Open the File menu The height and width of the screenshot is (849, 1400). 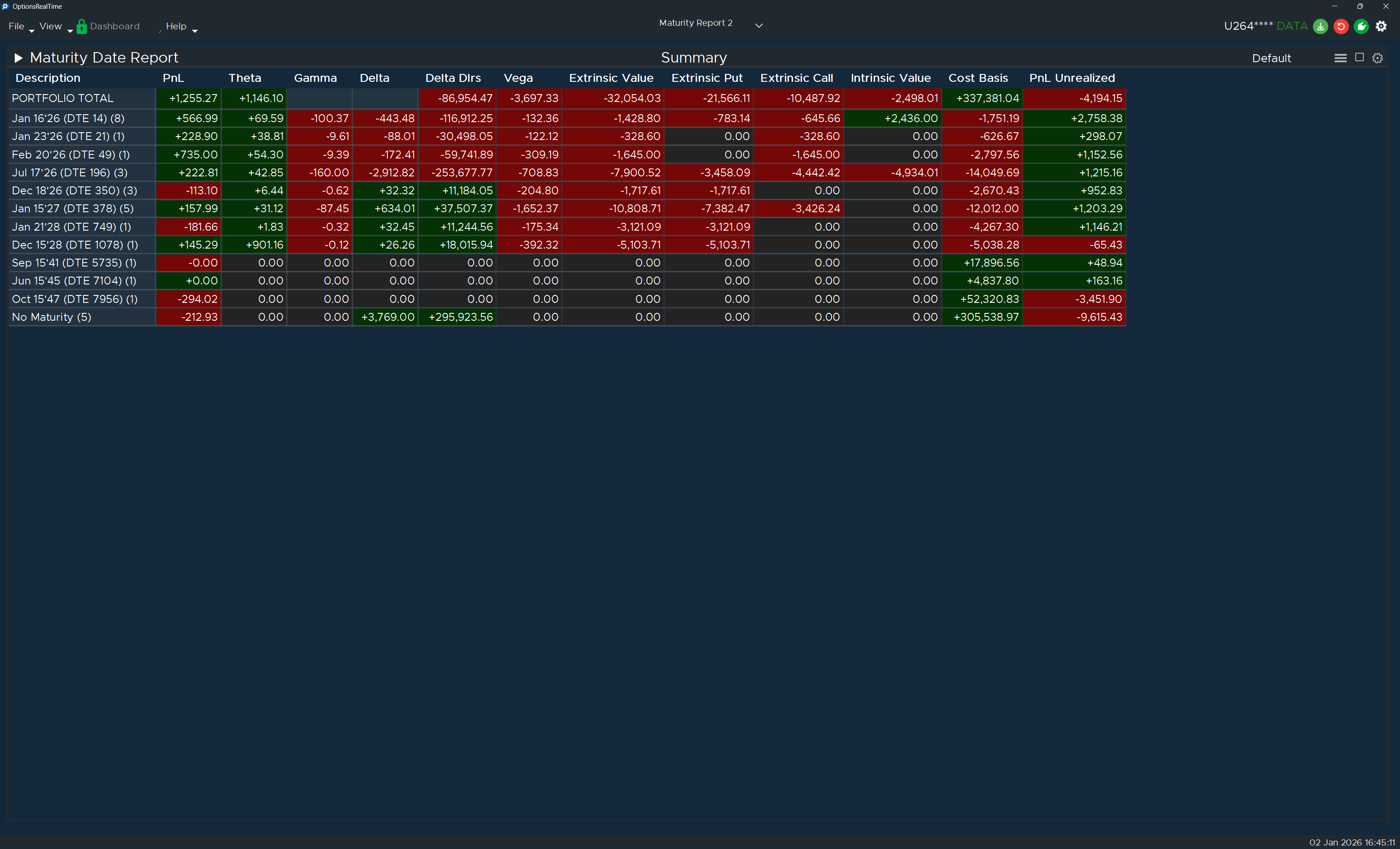point(17,26)
